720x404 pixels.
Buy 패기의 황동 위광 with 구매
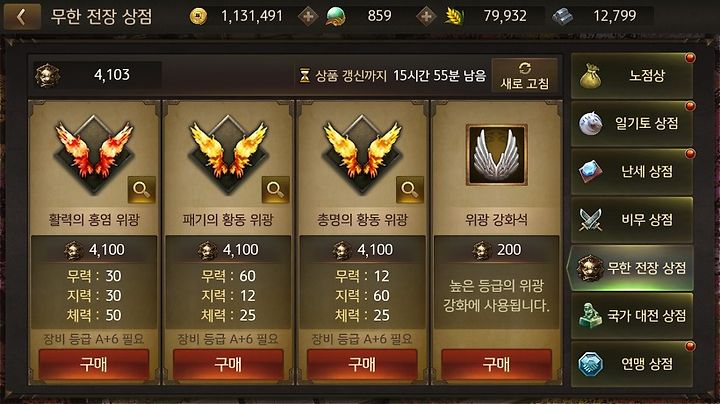pos(228,365)
